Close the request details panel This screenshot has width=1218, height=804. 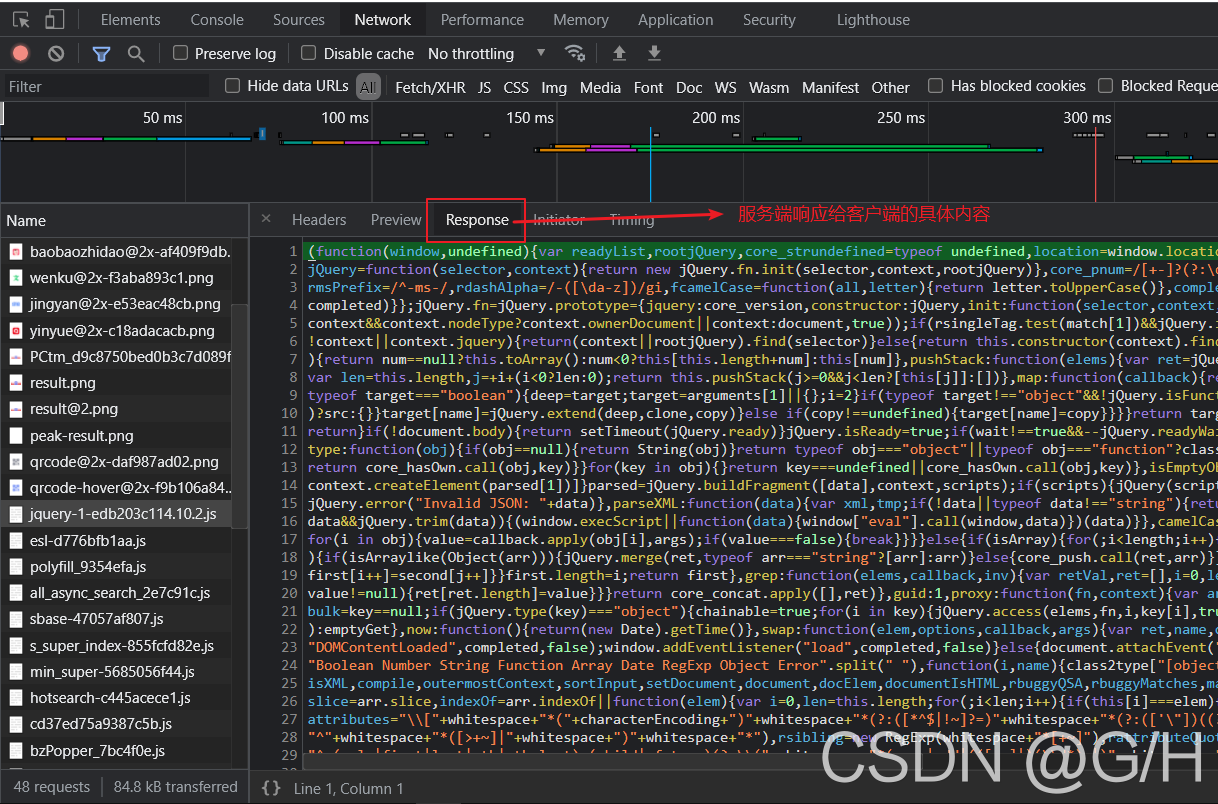pos(266,219)
